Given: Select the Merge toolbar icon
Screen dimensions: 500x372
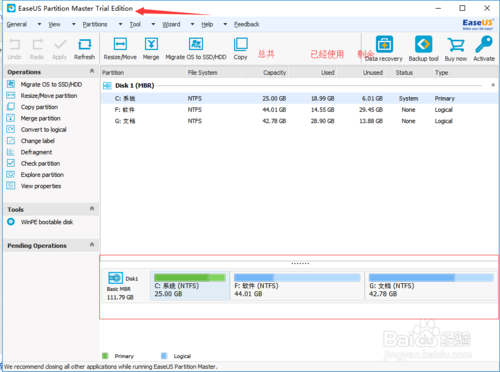Looking at the screenshot, I should (x=151, y=44).
